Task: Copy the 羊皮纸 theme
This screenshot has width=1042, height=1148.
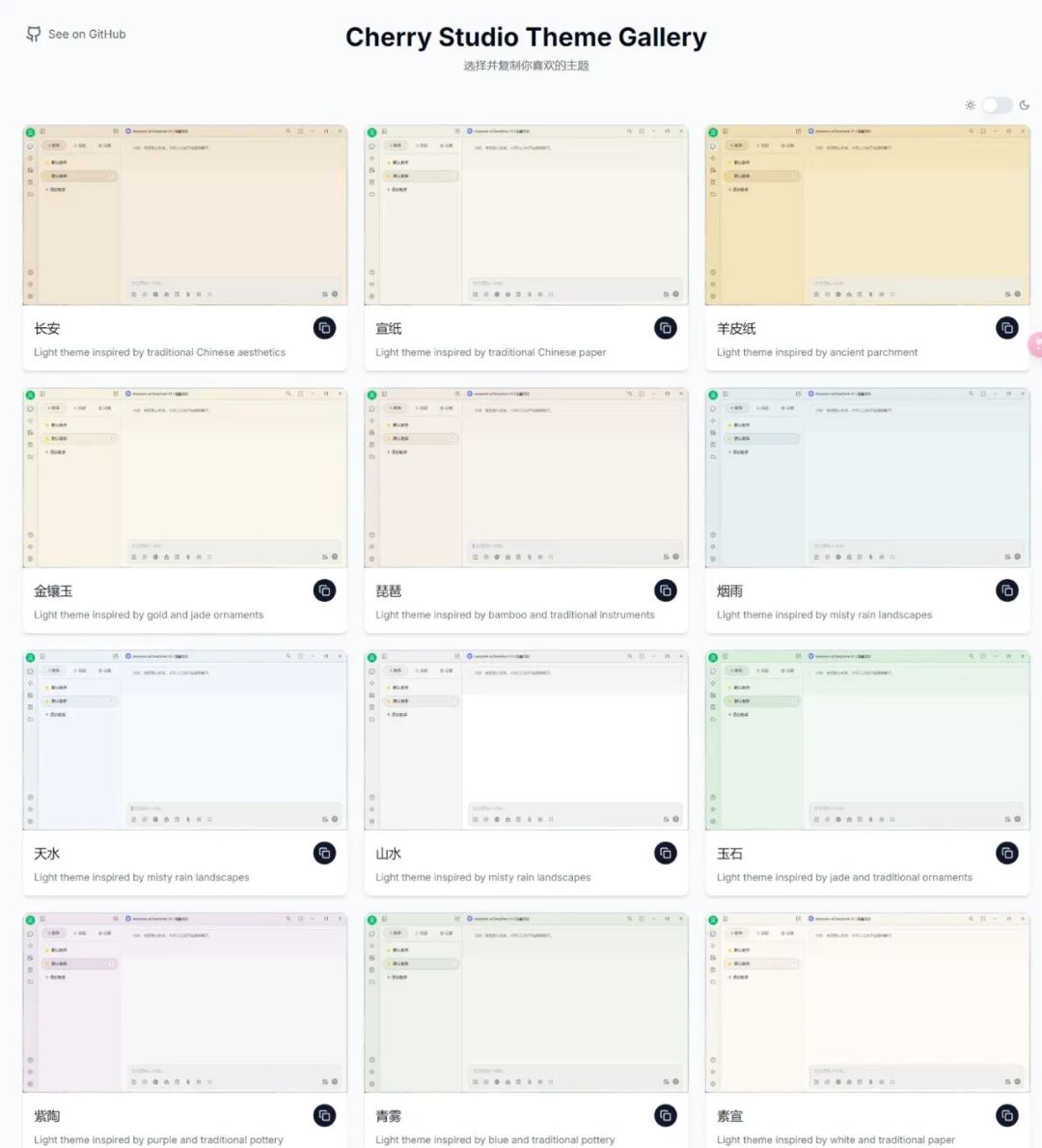Action: pos(1007,328)
